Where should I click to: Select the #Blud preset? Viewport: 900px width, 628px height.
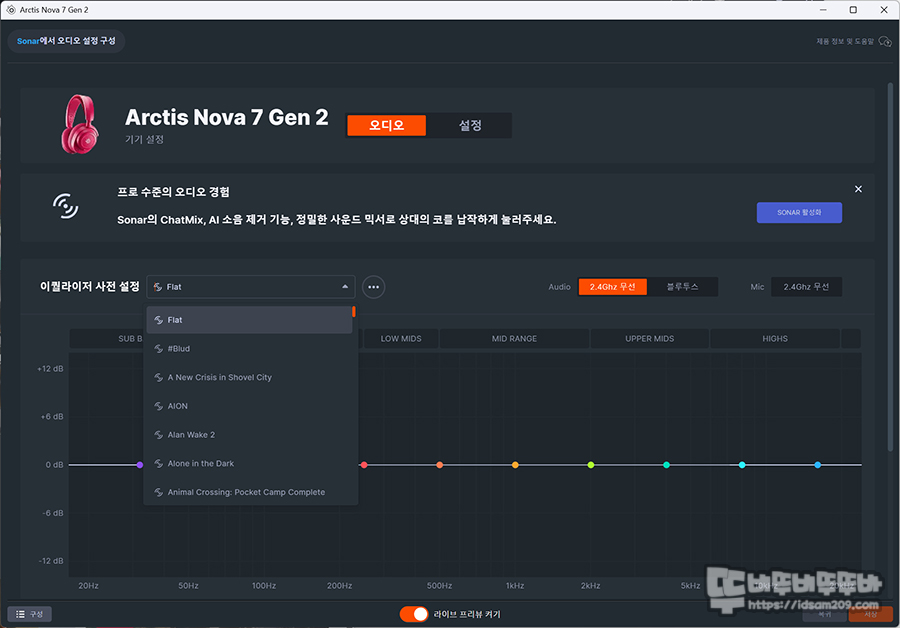click(249, 348)
